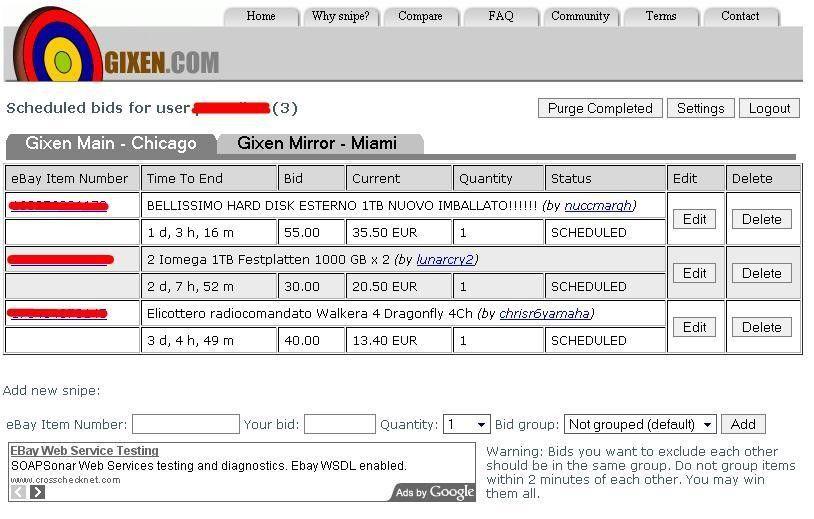Delete the Elicottero Walkera Dragonfly snipe
Screen dimensions: 814x519
point(762,327)
